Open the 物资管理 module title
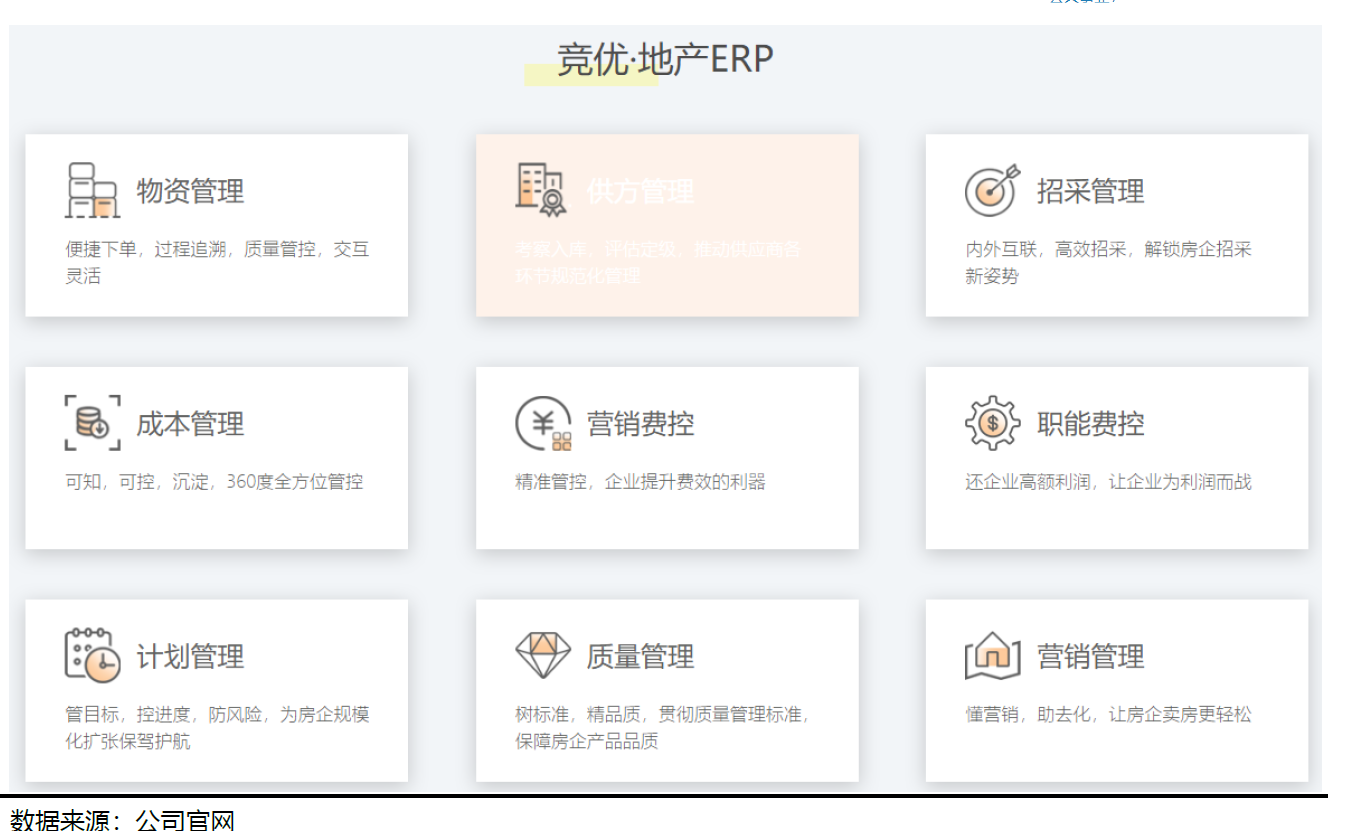This screenshot has height=831, width=1347. [x=190, y=191]
